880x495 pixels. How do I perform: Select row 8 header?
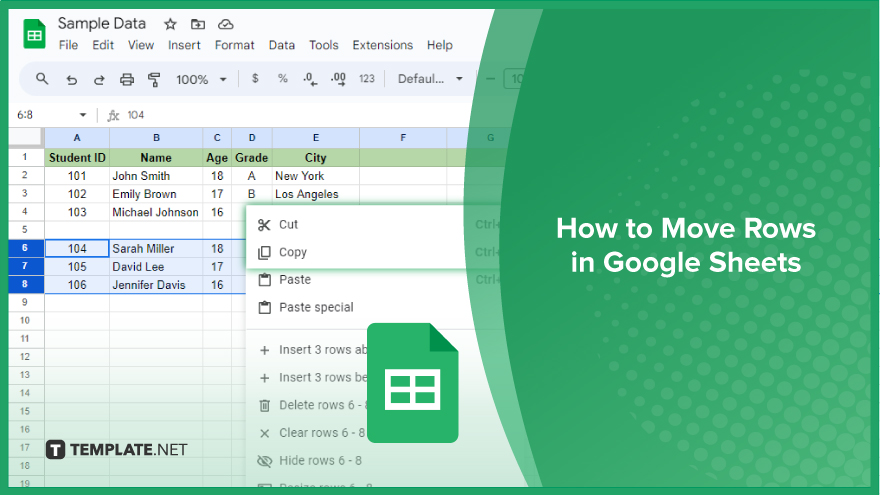[26, 285]
